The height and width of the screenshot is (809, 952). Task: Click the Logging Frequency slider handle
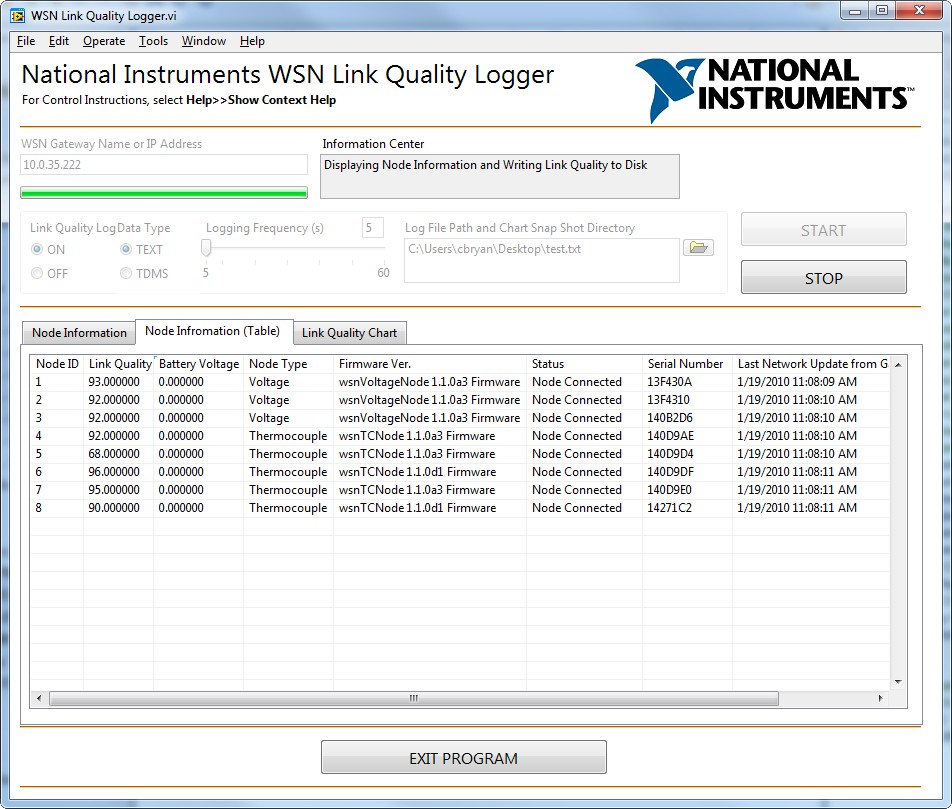pyautogui.click(x=206, y=247)
